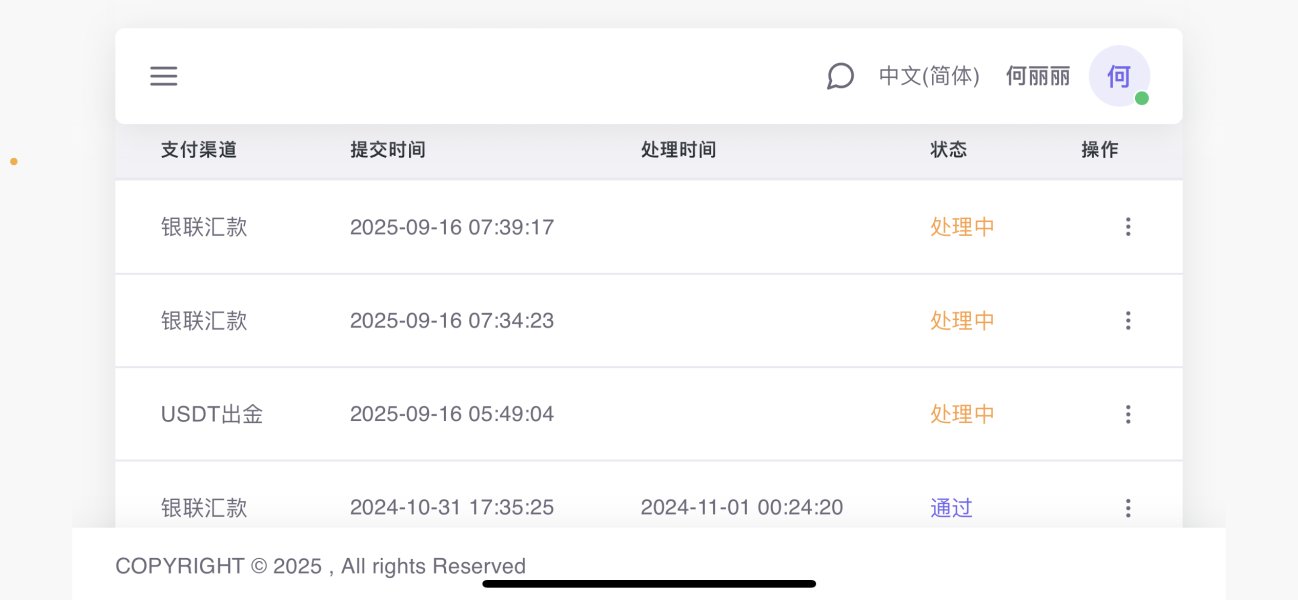This screenshot has width=1298, height=600.
Task: Open the 何丽丽 account menu
Action: (1038, 76)
